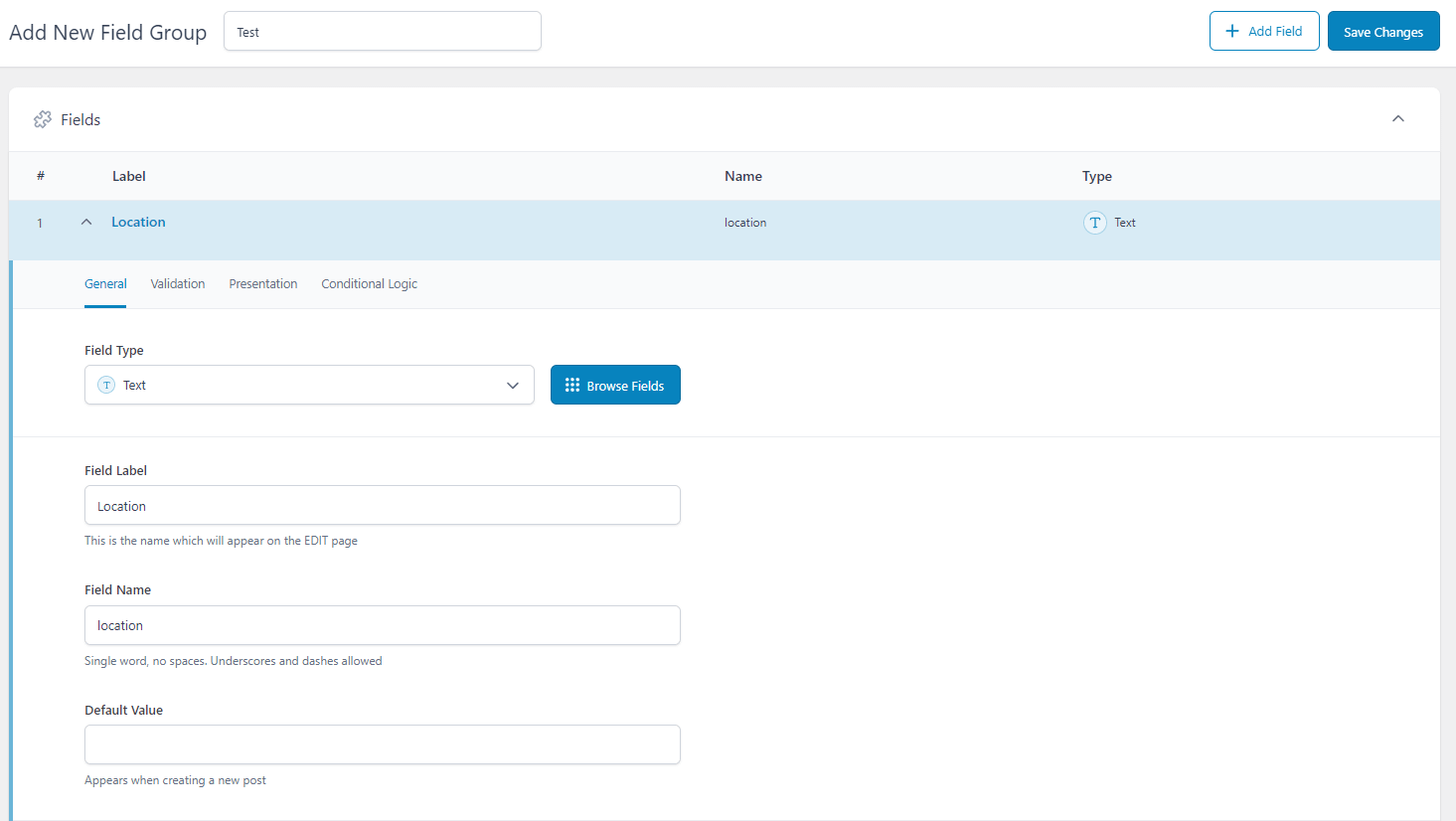The width and height of the screenshot is (1456, 821).
Task: Select the General tab
Action: coord(105,283)
